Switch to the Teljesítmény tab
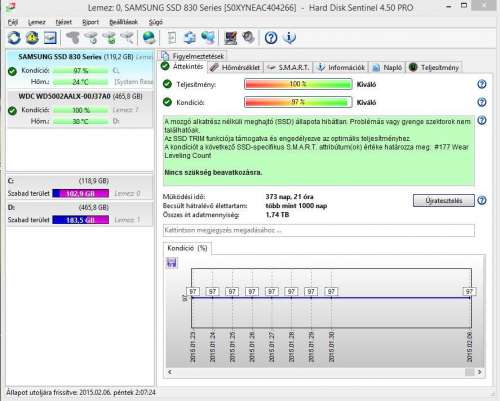This screenshot has height=401, width=500. tap(434, 67)
